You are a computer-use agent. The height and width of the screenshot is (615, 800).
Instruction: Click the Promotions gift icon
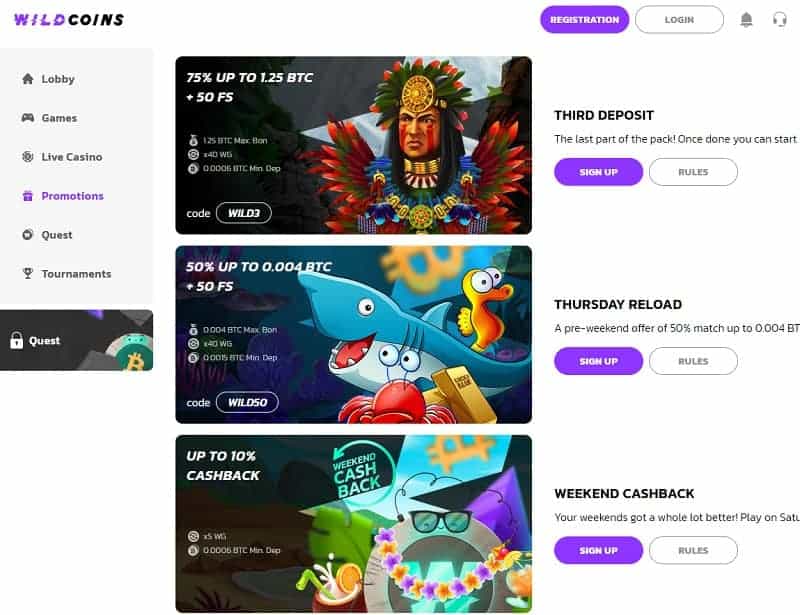[28, 196]
